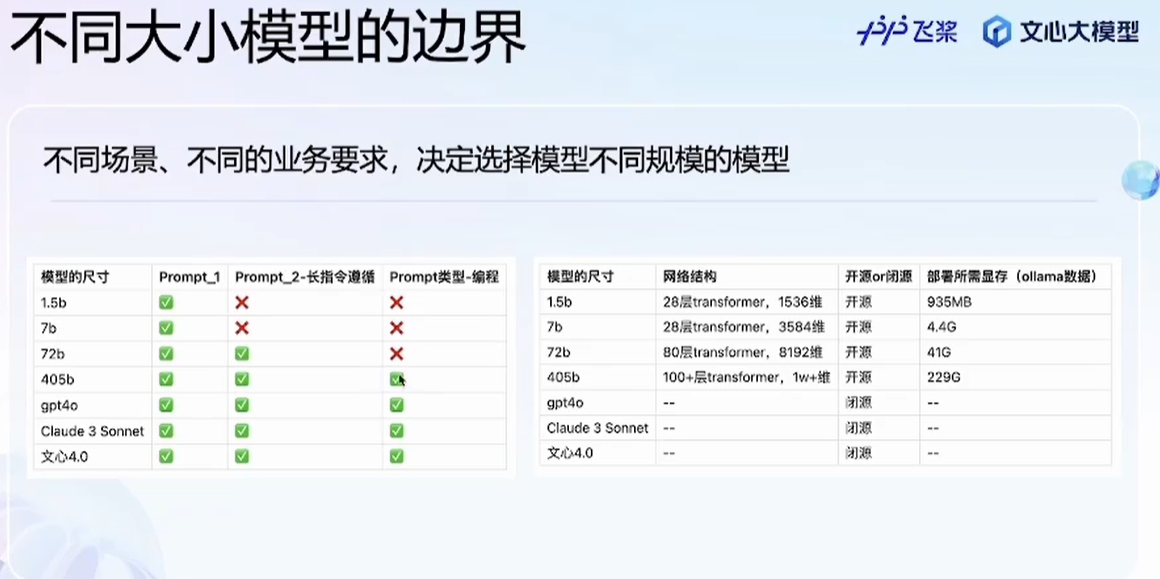Click 模型的尺寸 header in the right table
1160x579 pixels.
pos(581,277)
